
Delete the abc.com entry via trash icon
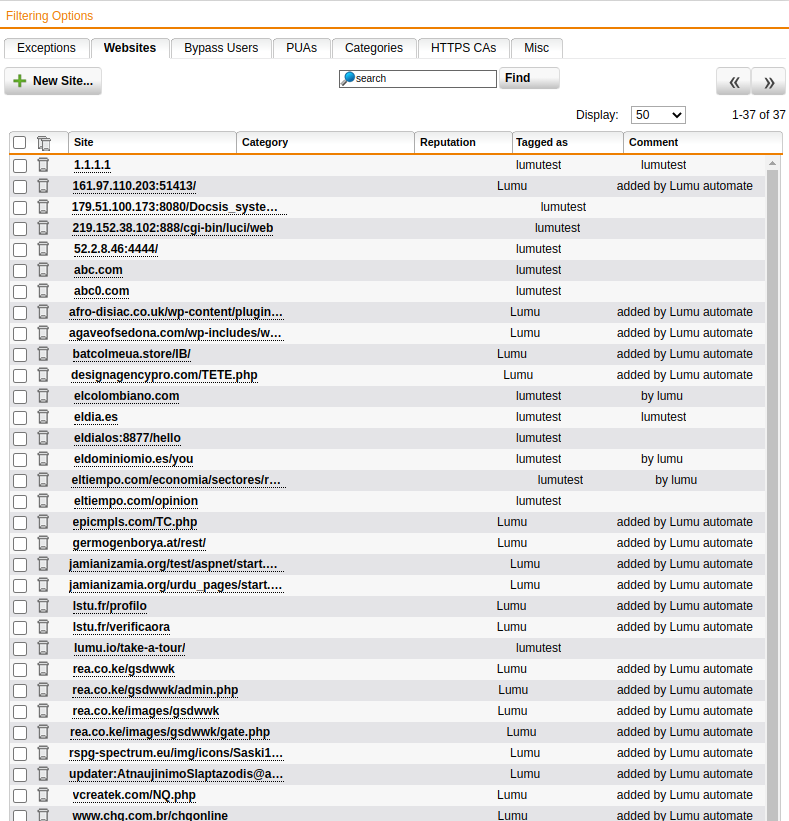pyautogui.click(x=43, y=270)
